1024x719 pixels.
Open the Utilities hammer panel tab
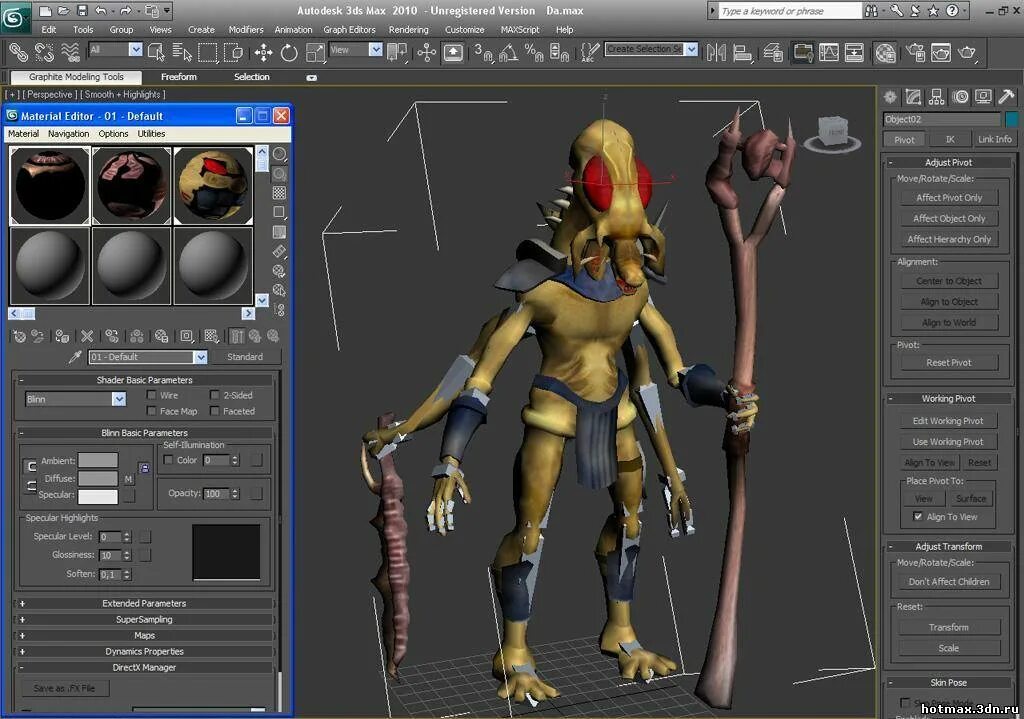[x=1006, y=97]
